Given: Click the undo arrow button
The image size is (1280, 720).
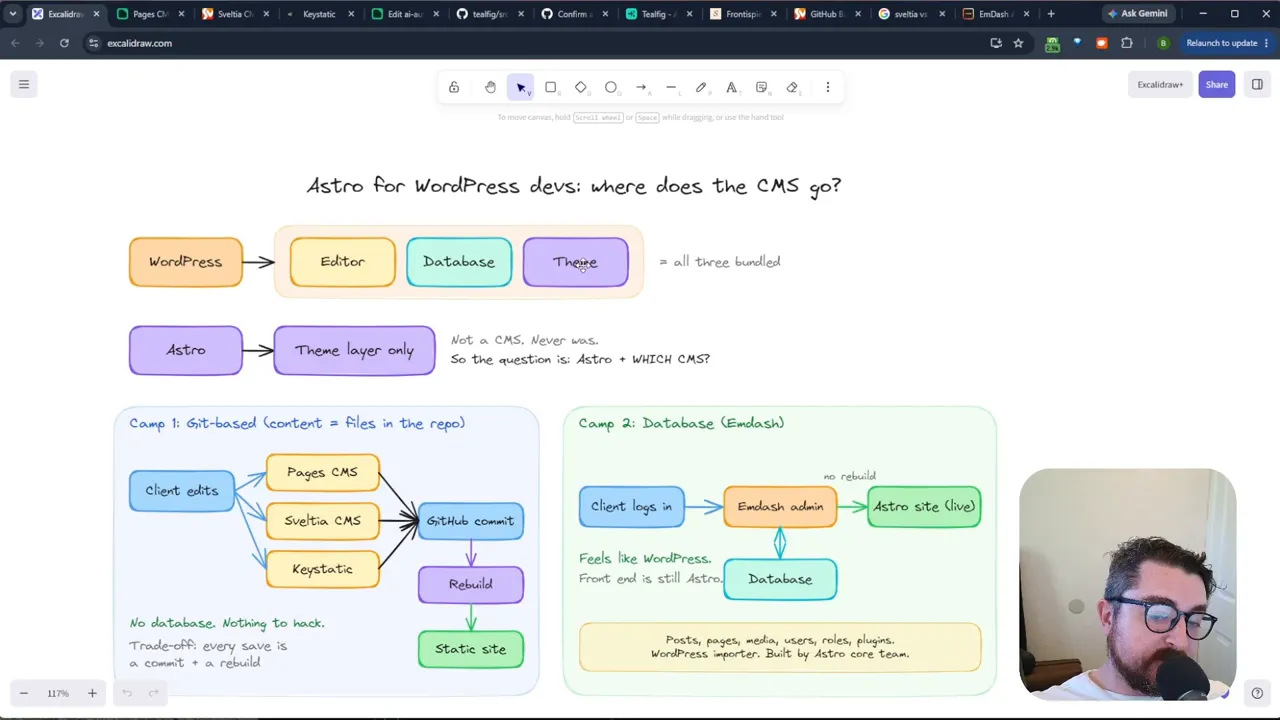Looking at the screenshot, I should click(x=127, y=693).
